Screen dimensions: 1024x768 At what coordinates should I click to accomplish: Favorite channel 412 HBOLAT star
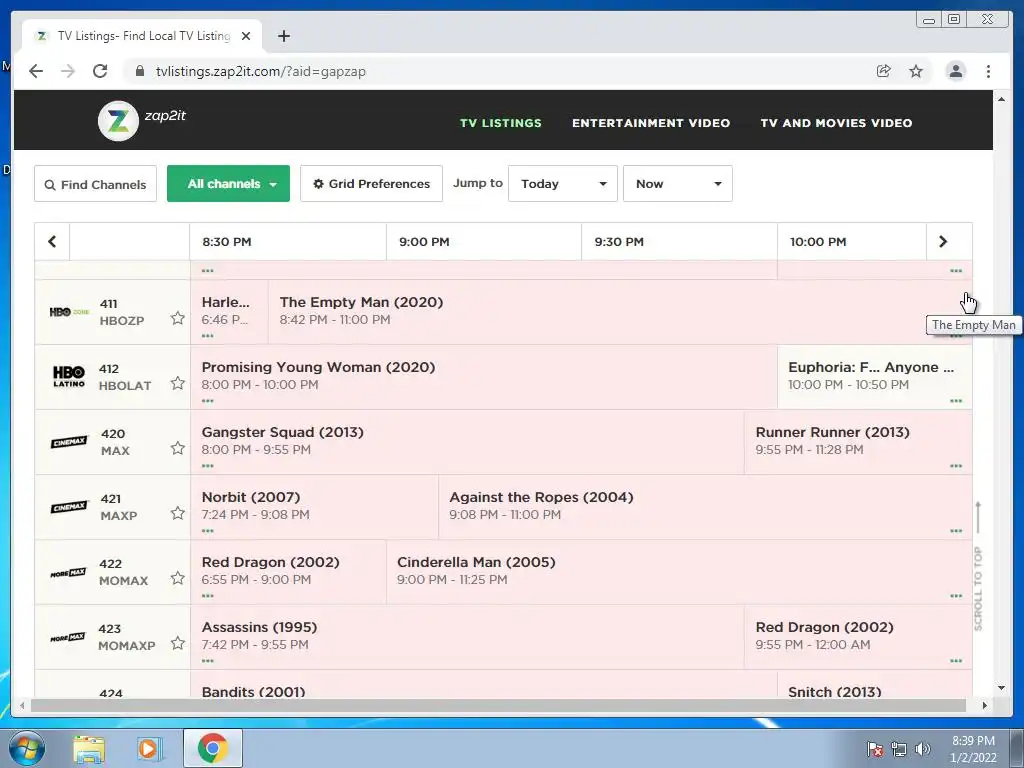pos(178,383)
